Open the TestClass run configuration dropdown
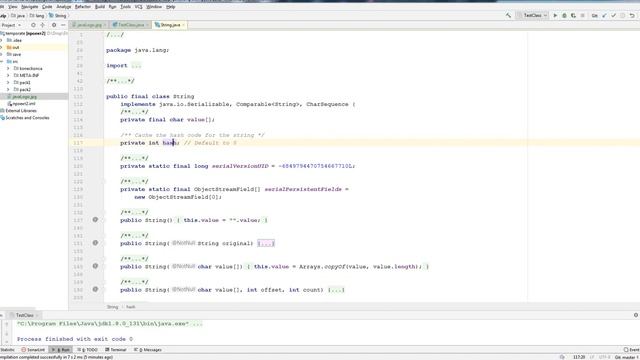Viewport: 640px width, 360px height. click(532, 16)
